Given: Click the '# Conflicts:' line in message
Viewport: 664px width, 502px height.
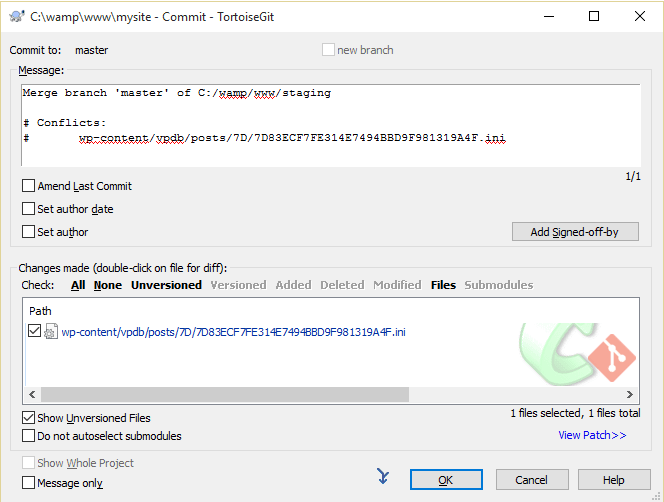Looking at the screenshot, I should coord(64,123).
